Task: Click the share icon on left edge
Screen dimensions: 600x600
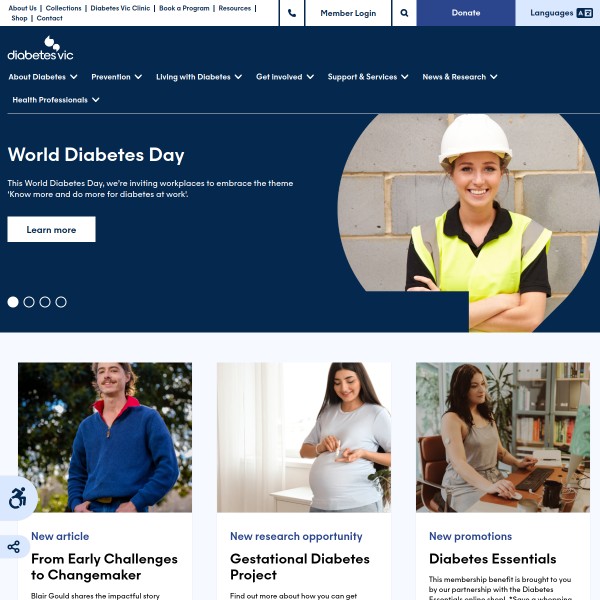Action: (x=14, y=547)
